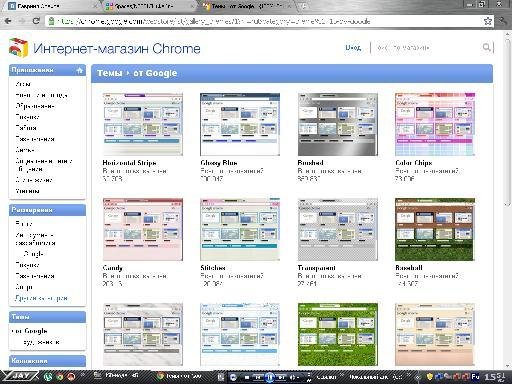Screen dimensions: 513x384
Task: Open the Horizontal Stripes theme thumbnail
Action: pos(143,124)
